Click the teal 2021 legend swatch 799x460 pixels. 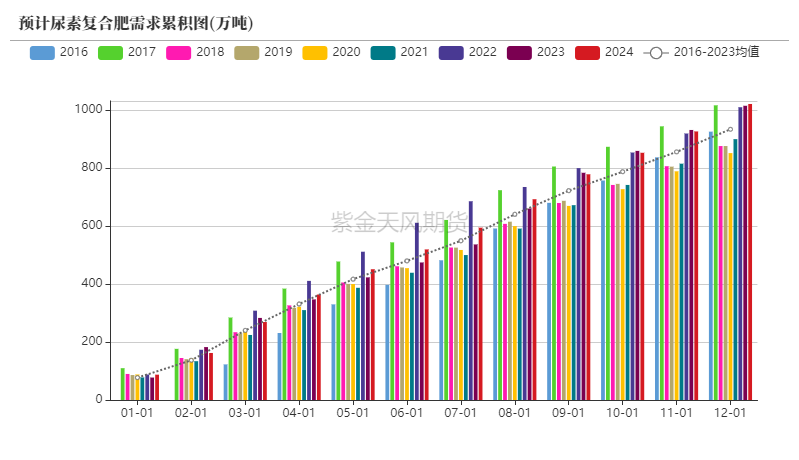pos(383,52)
